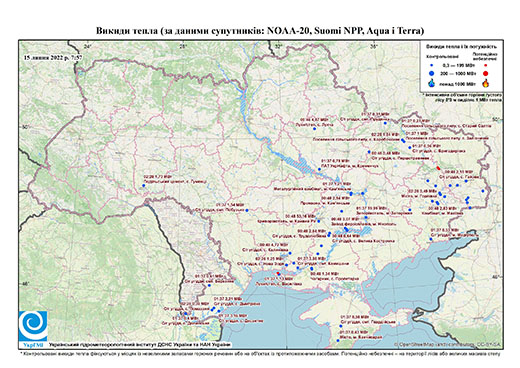Select the blue marker at м. Кривий Ріг
This screenshot has width=520, height=368.
click(319, 221)
